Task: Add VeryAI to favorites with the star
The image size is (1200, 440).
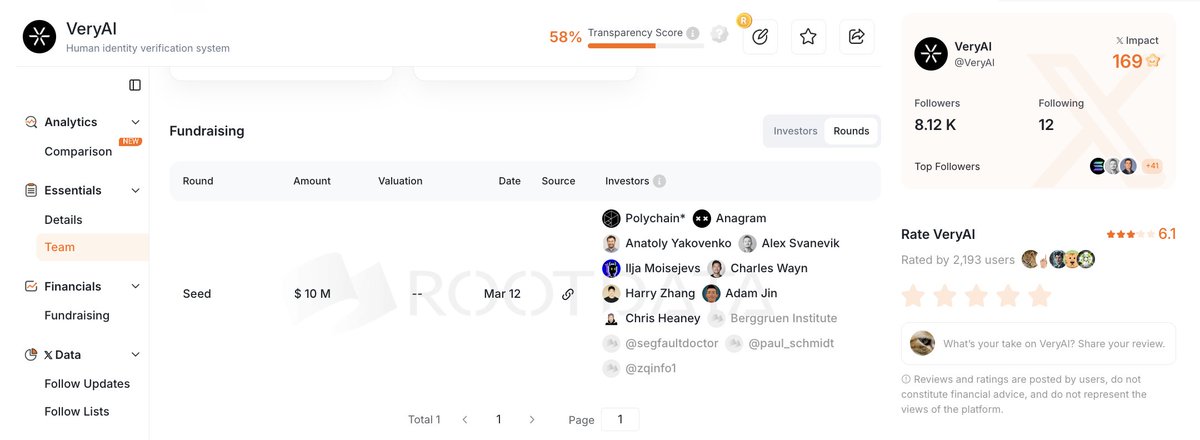Action: pyautogui.click(x=808, y=37)
